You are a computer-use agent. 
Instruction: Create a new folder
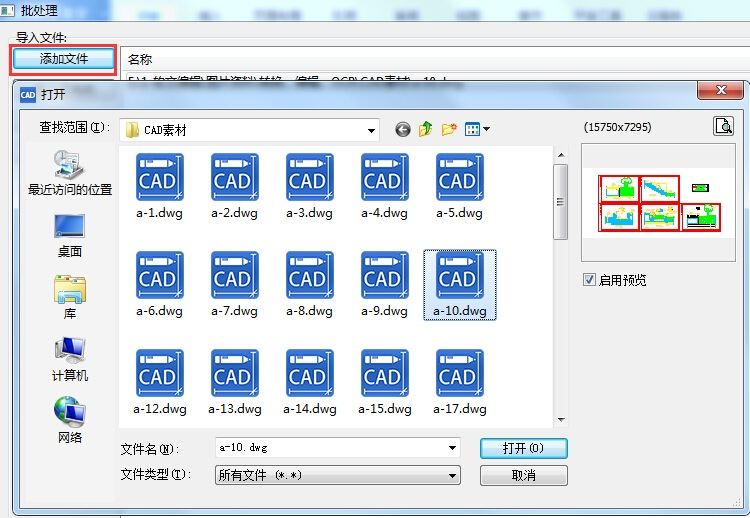(x=449, y=129)
